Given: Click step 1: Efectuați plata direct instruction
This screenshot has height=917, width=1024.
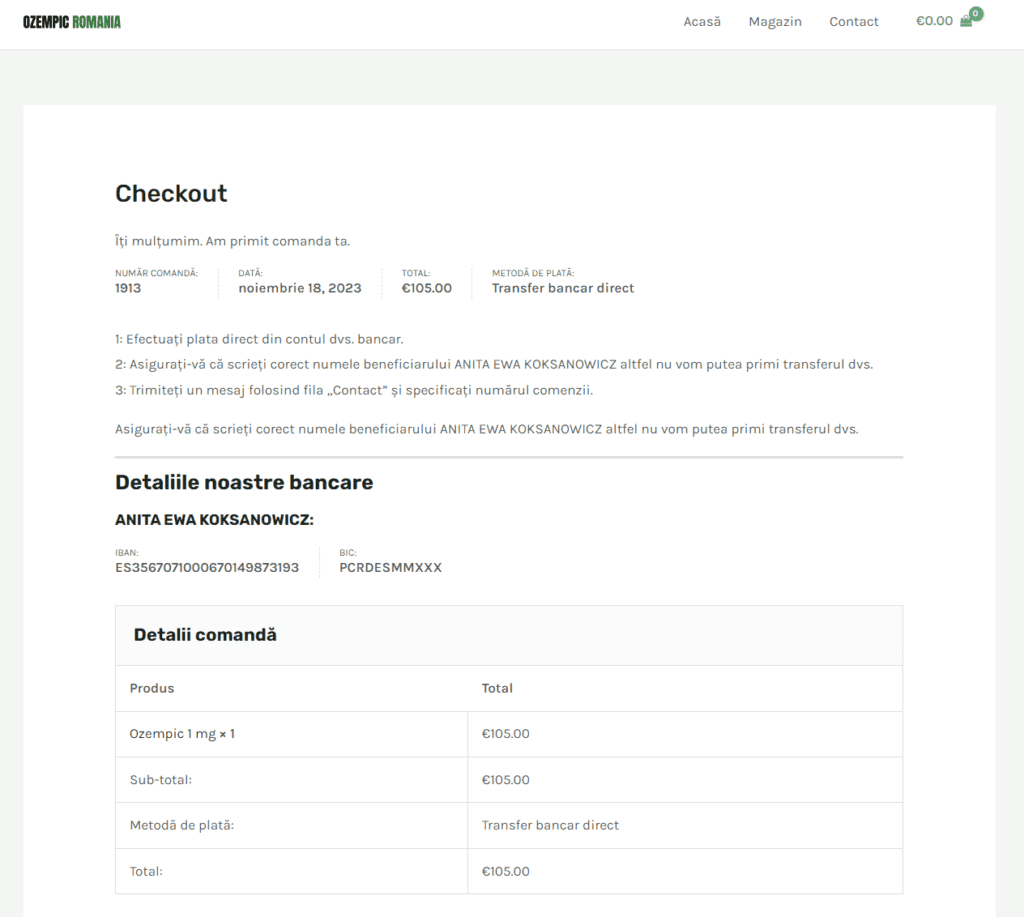Looking at the screenshot, I should click(259, 340).
